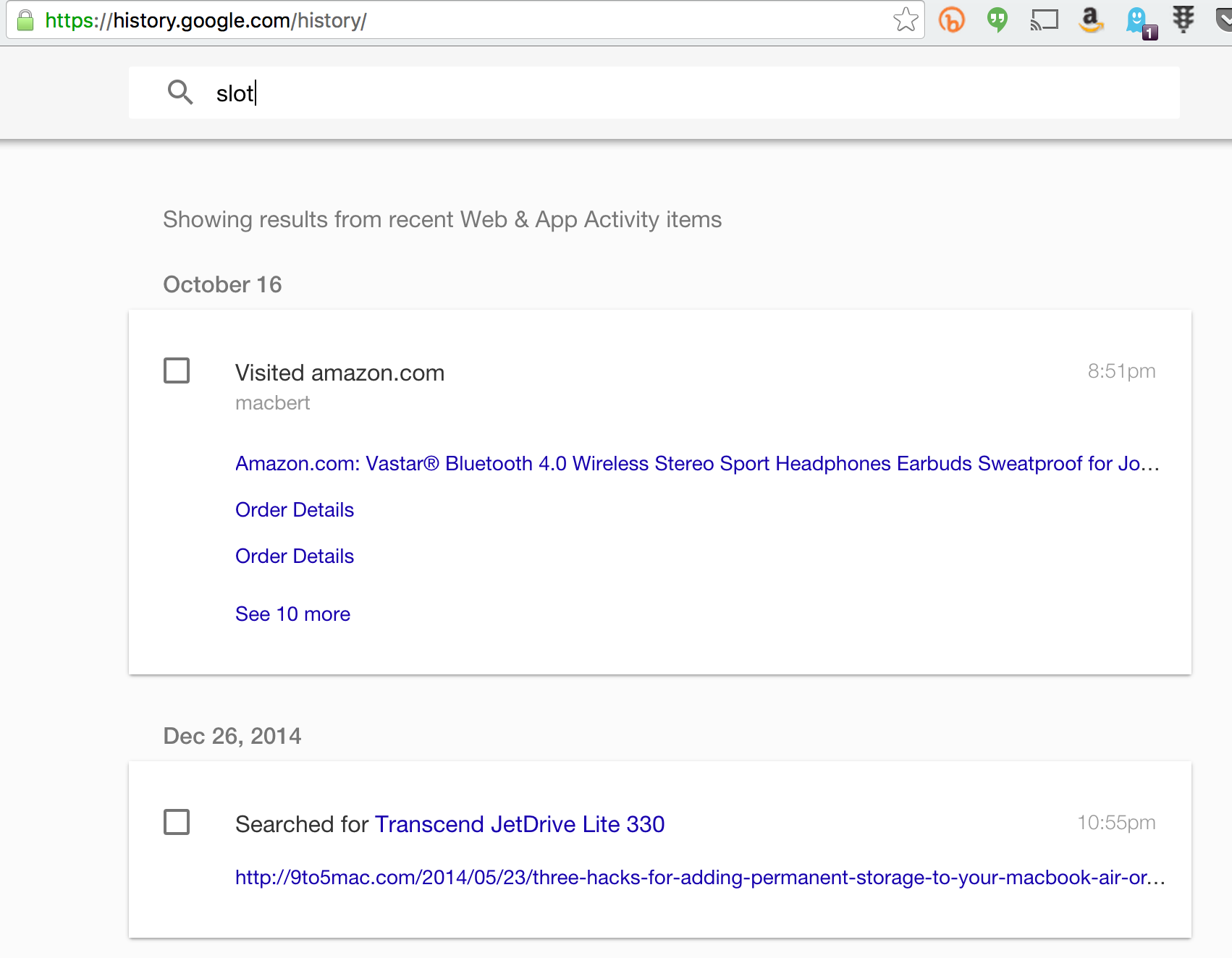Viewport: 1232px width, 958px height.
Task: Open the Bitly extension
Action: click(952, 20)
